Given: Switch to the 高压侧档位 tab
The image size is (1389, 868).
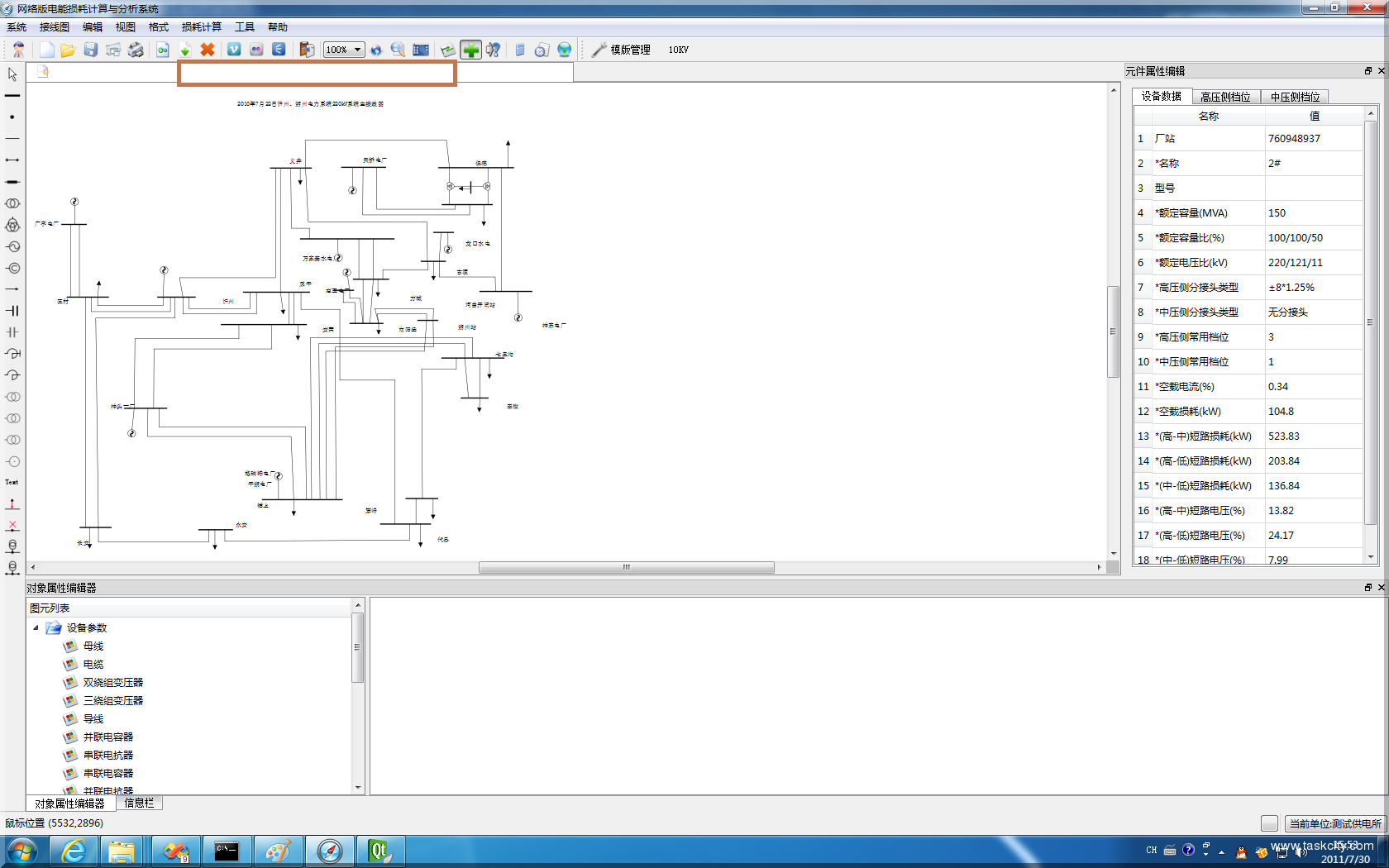Looking at the screenshot, I should tap(1224, 97).
